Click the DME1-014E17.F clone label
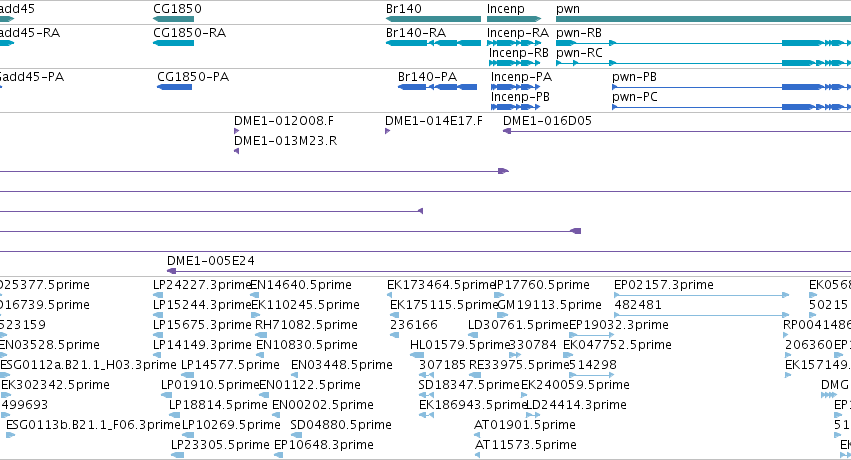Screen dimensions: 851x460 coord(434,121)
